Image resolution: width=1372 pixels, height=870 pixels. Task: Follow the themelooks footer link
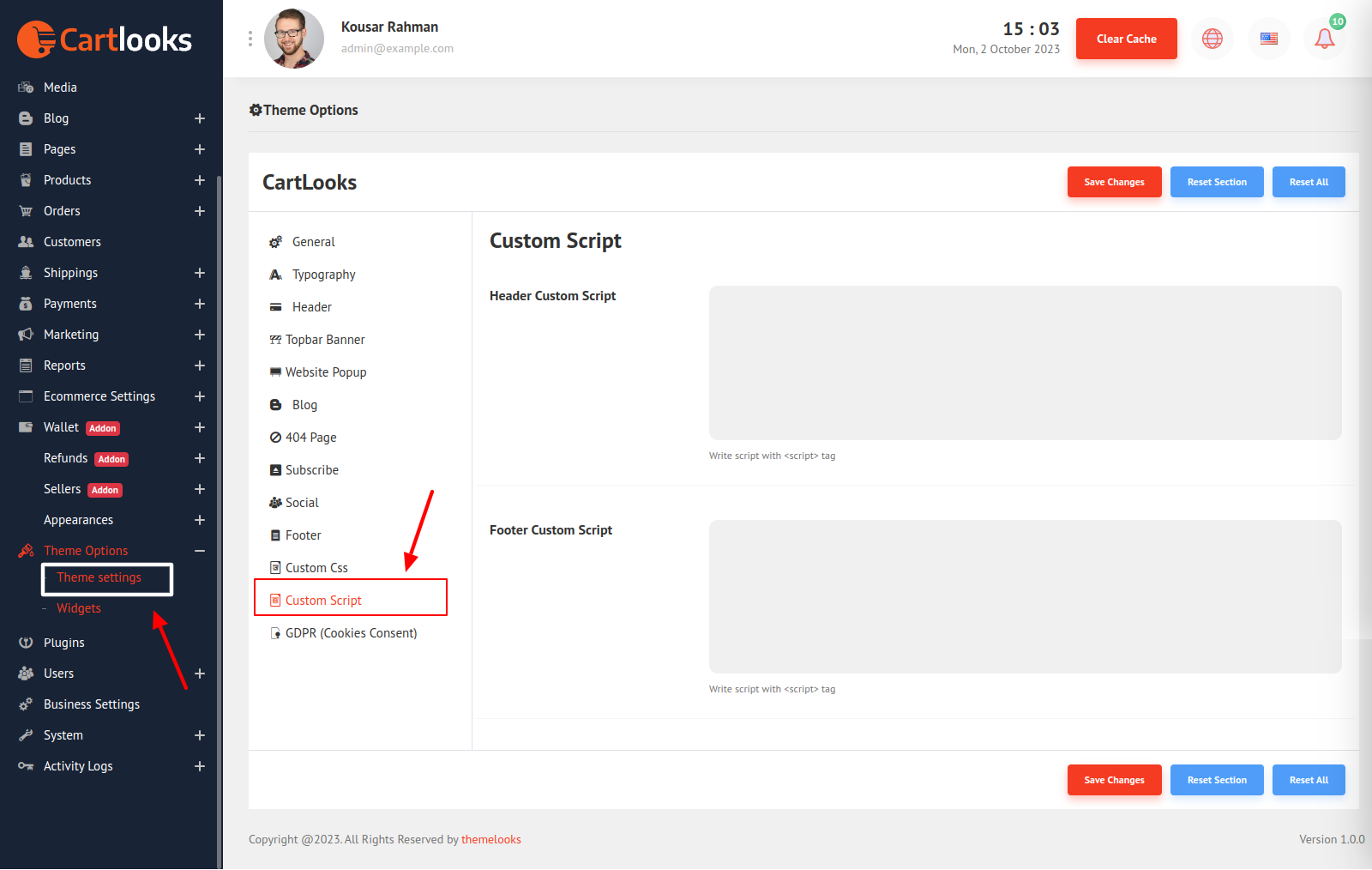pyautogui.click(x=490, y=840)
